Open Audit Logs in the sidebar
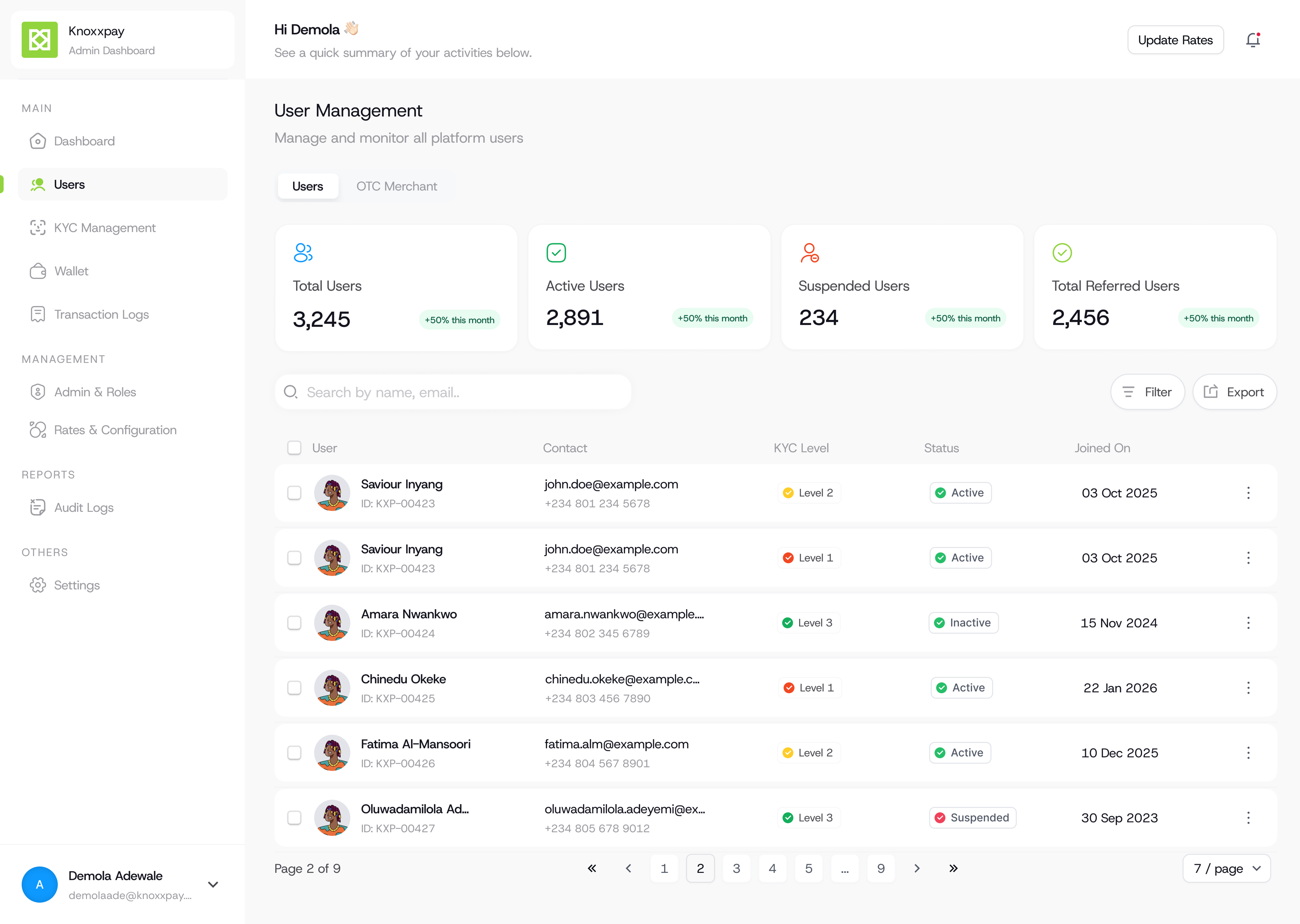The image size is (1300, 924). (123, 507)
